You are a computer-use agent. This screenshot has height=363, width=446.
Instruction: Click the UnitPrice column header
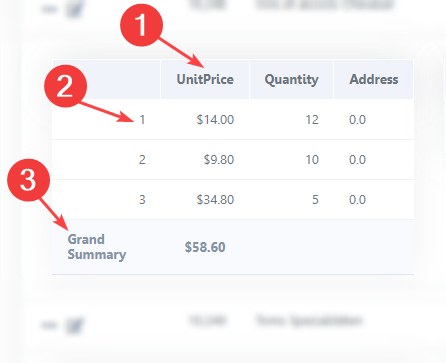pyautogui.click(x=205, y=79)
